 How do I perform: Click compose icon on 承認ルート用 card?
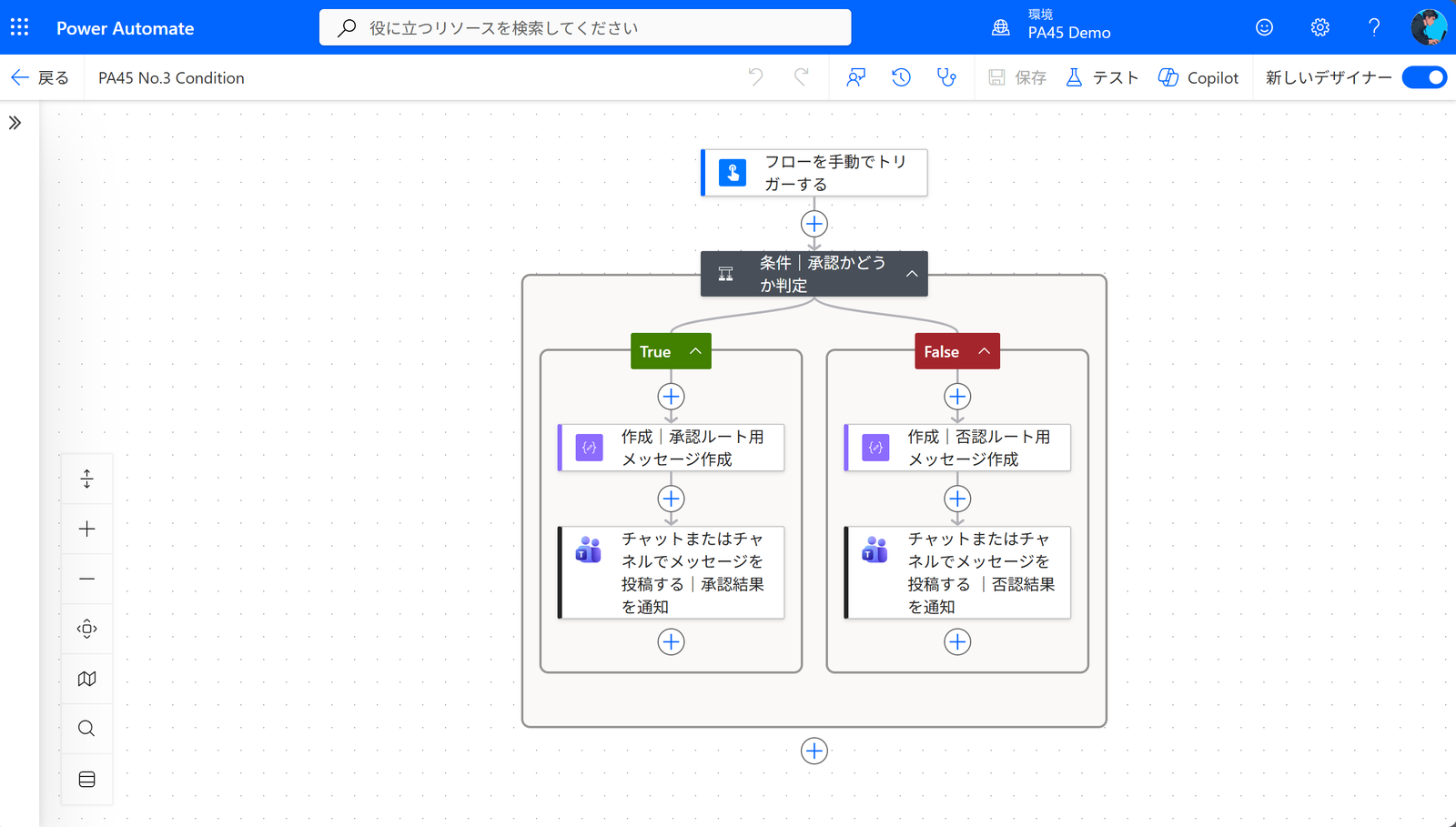[590, 448]
